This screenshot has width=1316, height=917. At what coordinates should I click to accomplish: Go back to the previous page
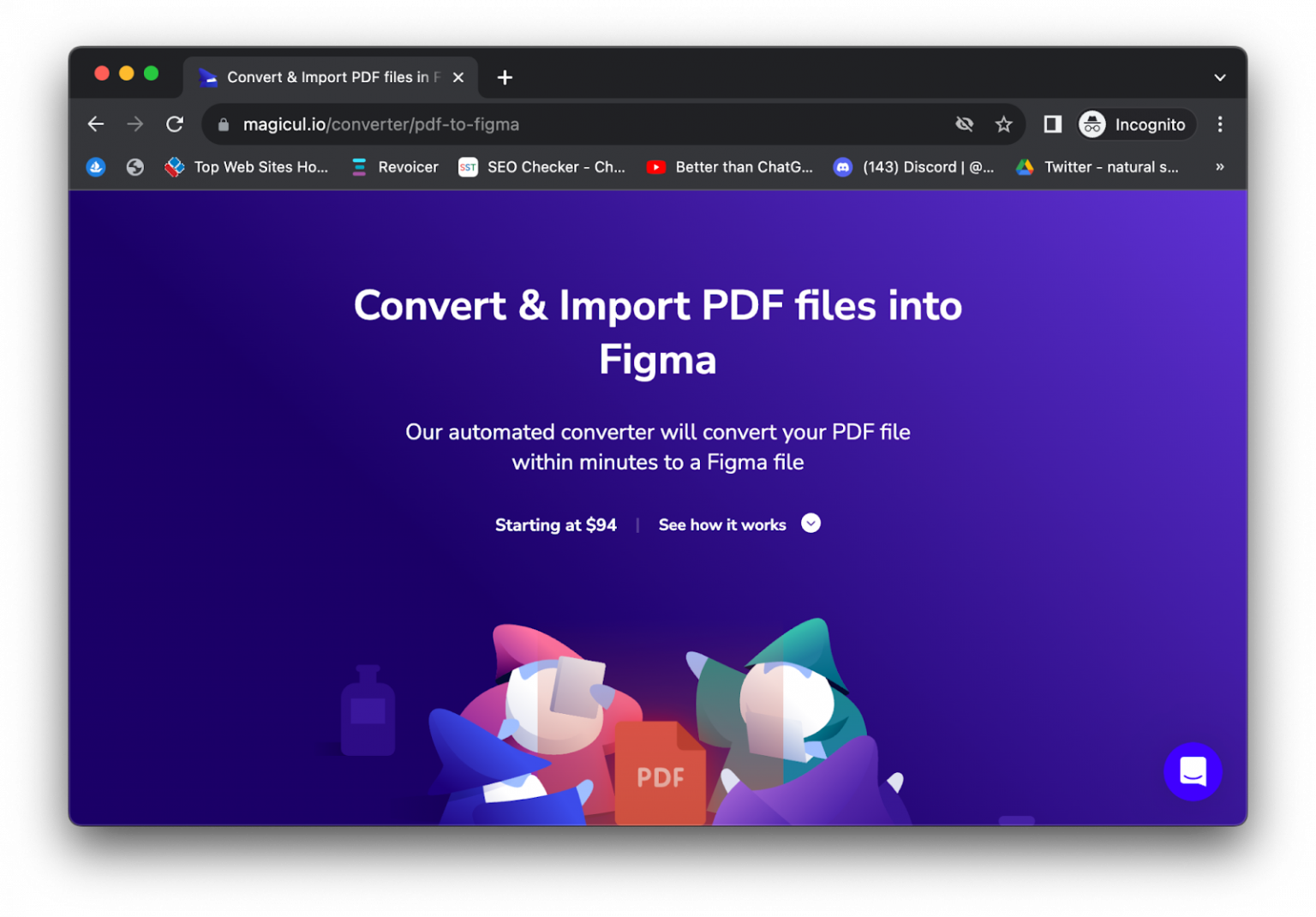95,123
